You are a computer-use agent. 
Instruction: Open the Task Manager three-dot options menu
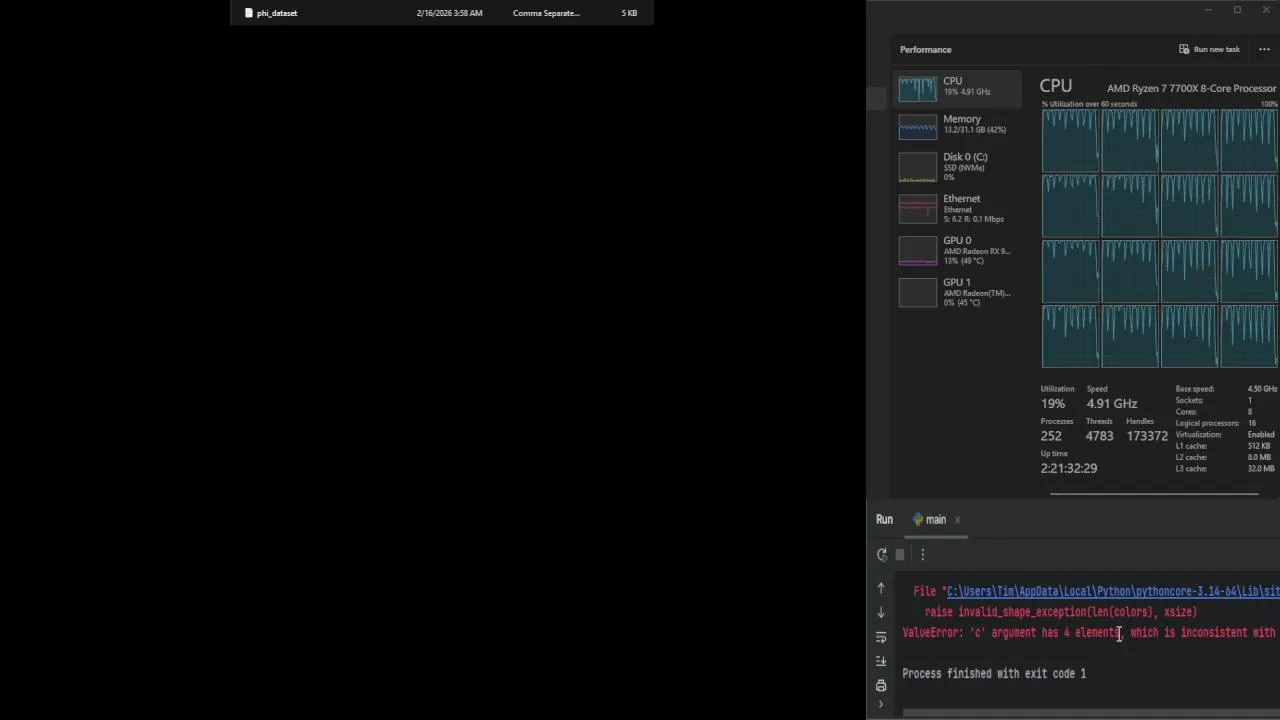pyautogui.click(x=1264, y=49)
